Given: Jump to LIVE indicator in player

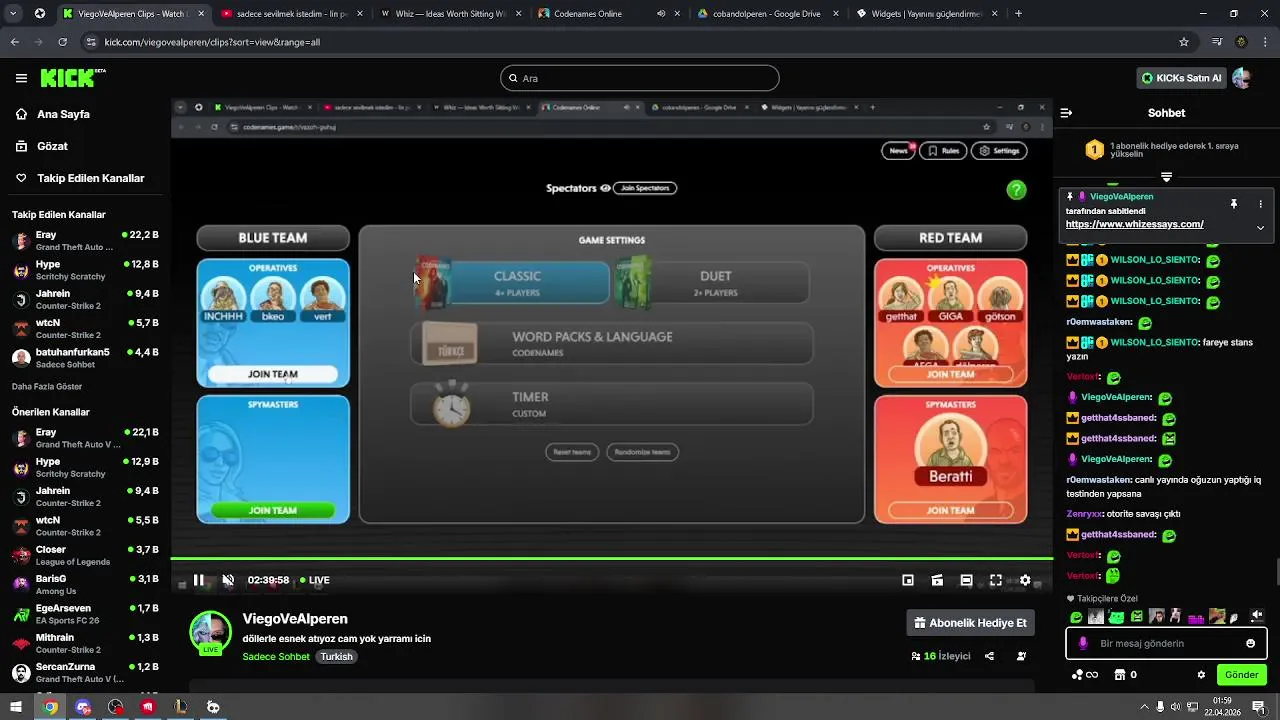Looking at the screenshot, I should pos(315,580).
